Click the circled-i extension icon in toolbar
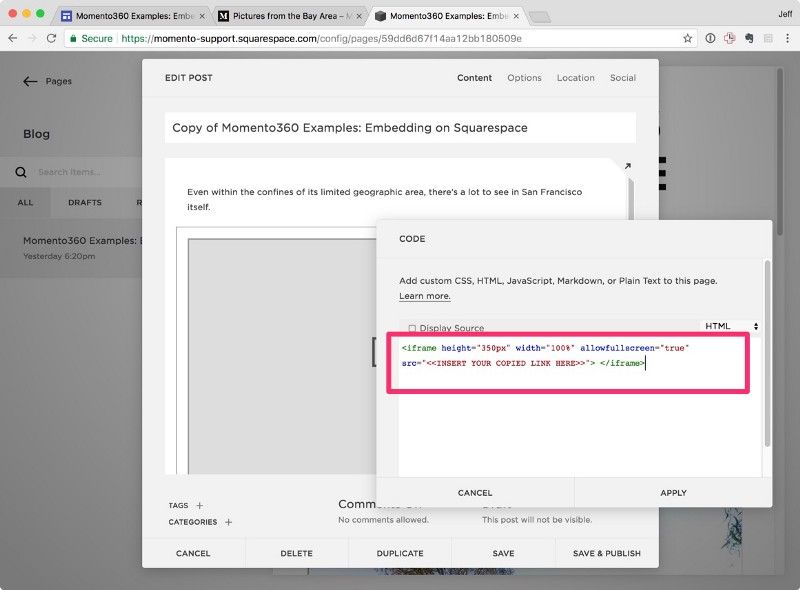This screenshot has width=800, height=590. (x=710, y=38)
